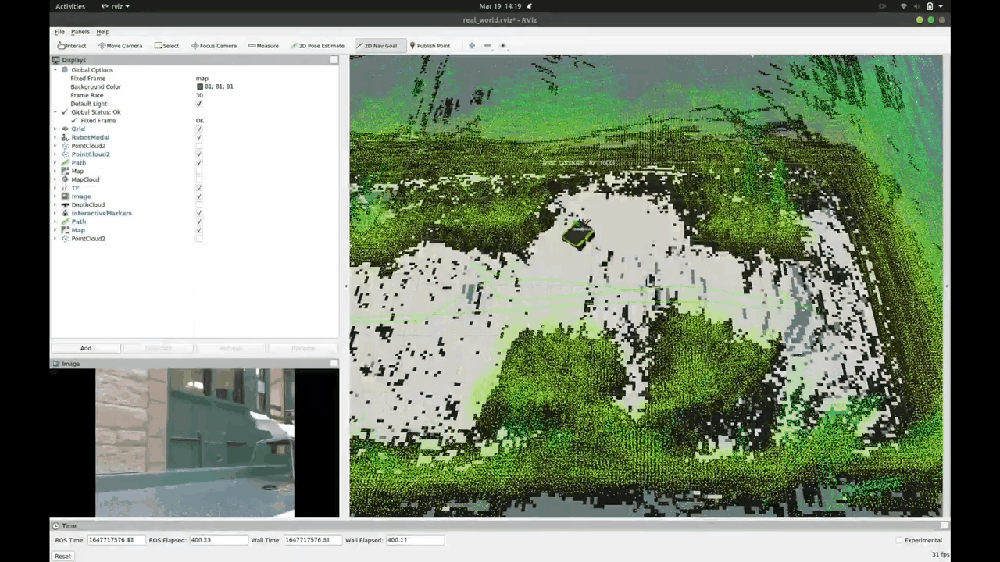Uncheck the Grid display checkbox
The height and width of the screenshot is (562, 1000).
(199, 129)
